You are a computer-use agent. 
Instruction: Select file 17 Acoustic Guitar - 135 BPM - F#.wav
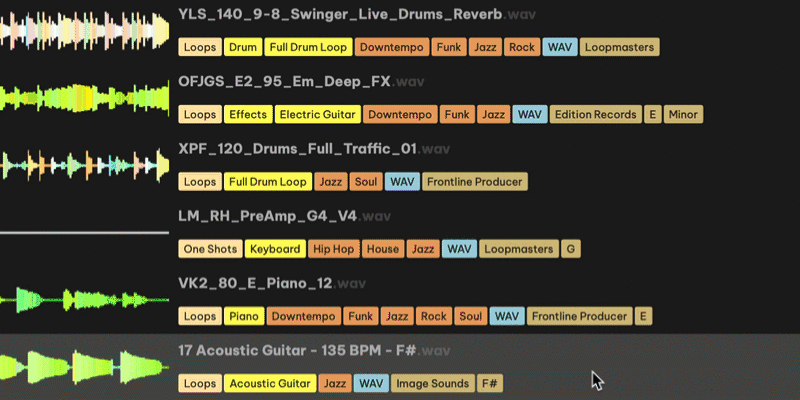[314, 351]
